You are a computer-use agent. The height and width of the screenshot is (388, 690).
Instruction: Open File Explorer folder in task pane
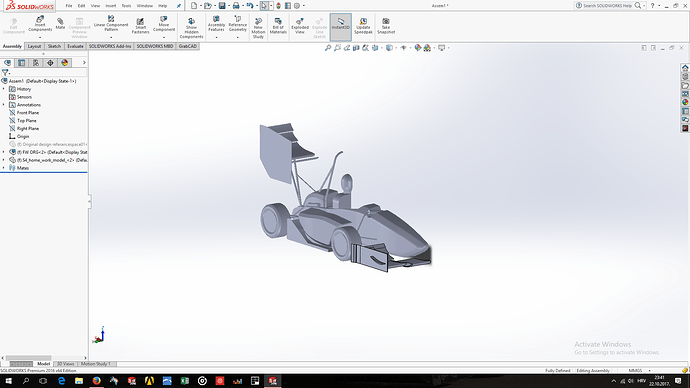click(685, 85)
